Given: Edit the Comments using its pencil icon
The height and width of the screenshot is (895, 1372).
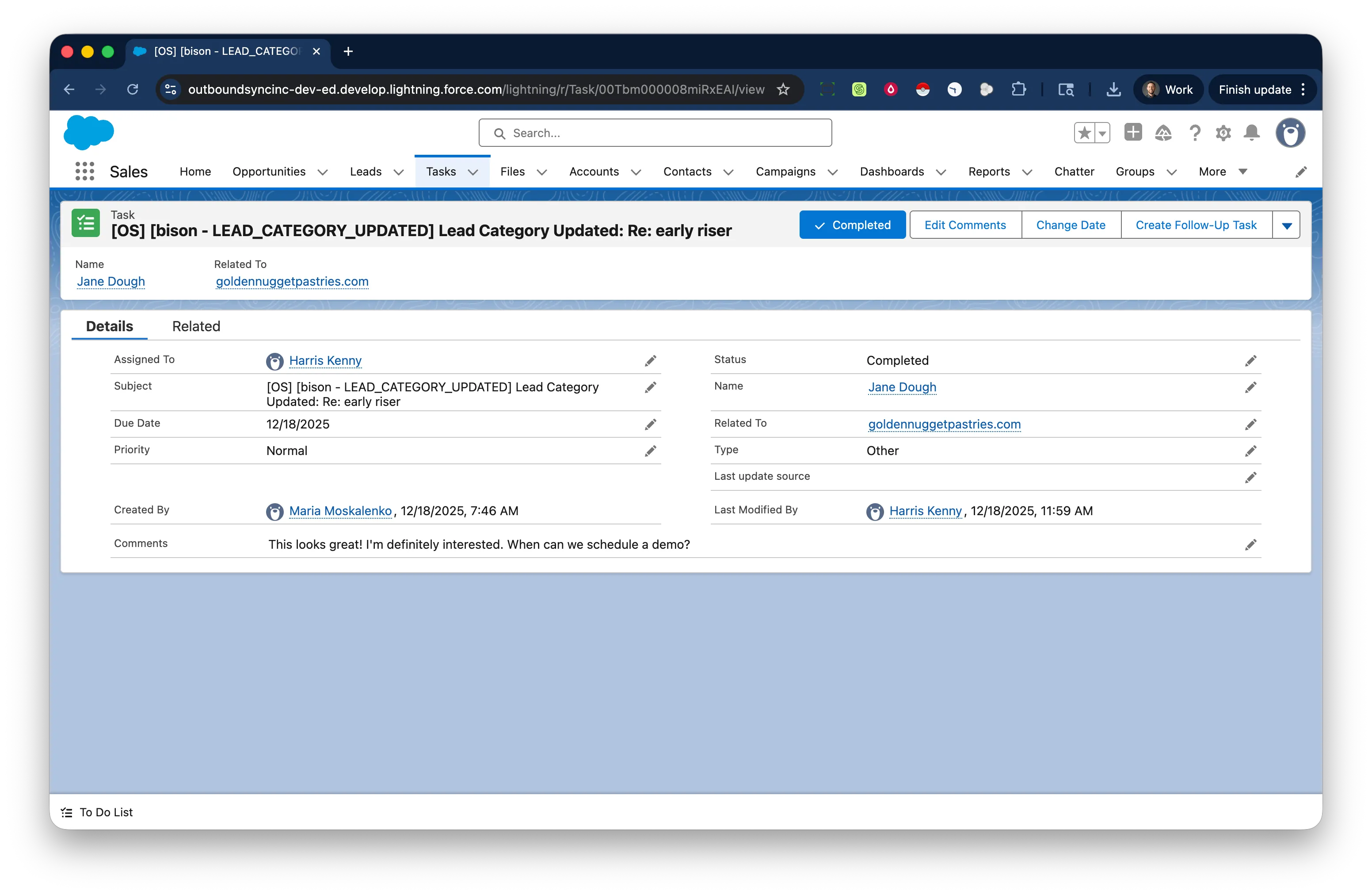Looking at the screenshot, I should click(x=1251, y=544).
